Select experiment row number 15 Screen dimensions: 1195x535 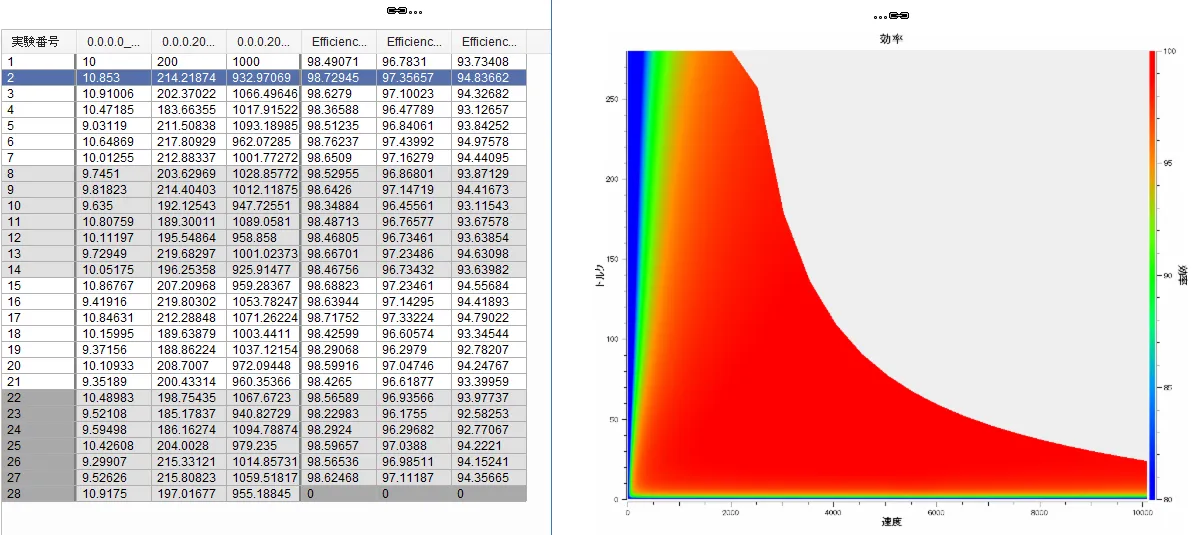click(38, 285)
